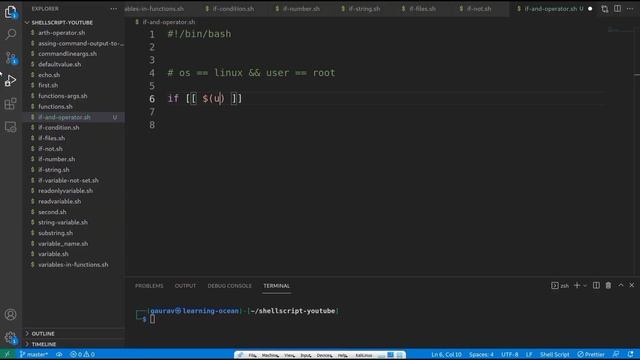Collapse the SHELLSCRIPT-YOUTUBE folder
Viewport: 640px width, 360px height.
[62, 22]
